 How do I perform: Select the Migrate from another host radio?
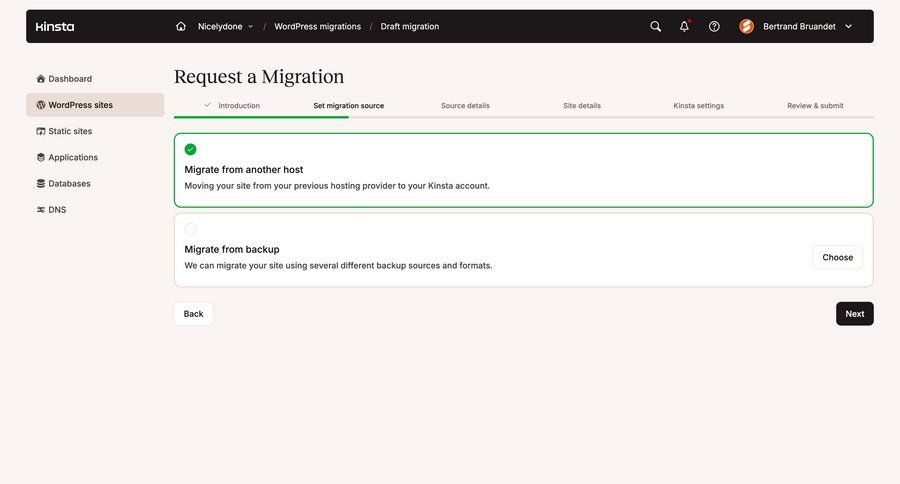(x=190, y=149)
